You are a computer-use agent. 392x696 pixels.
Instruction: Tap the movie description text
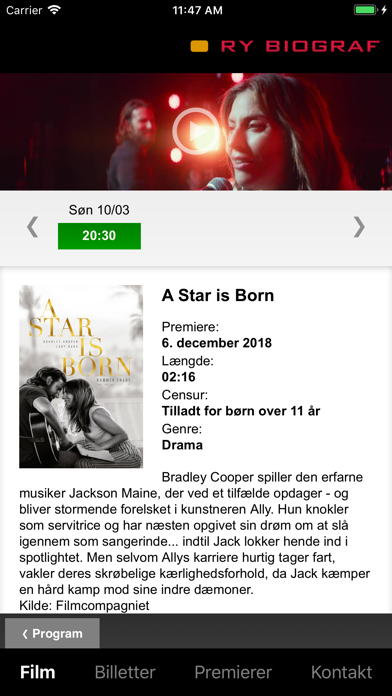point(194,534)
